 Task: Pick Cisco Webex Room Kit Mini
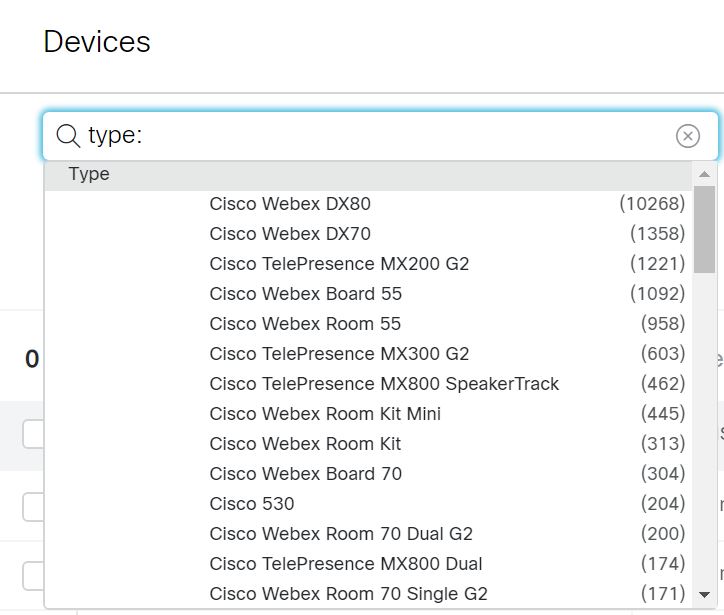coord(368,414)
